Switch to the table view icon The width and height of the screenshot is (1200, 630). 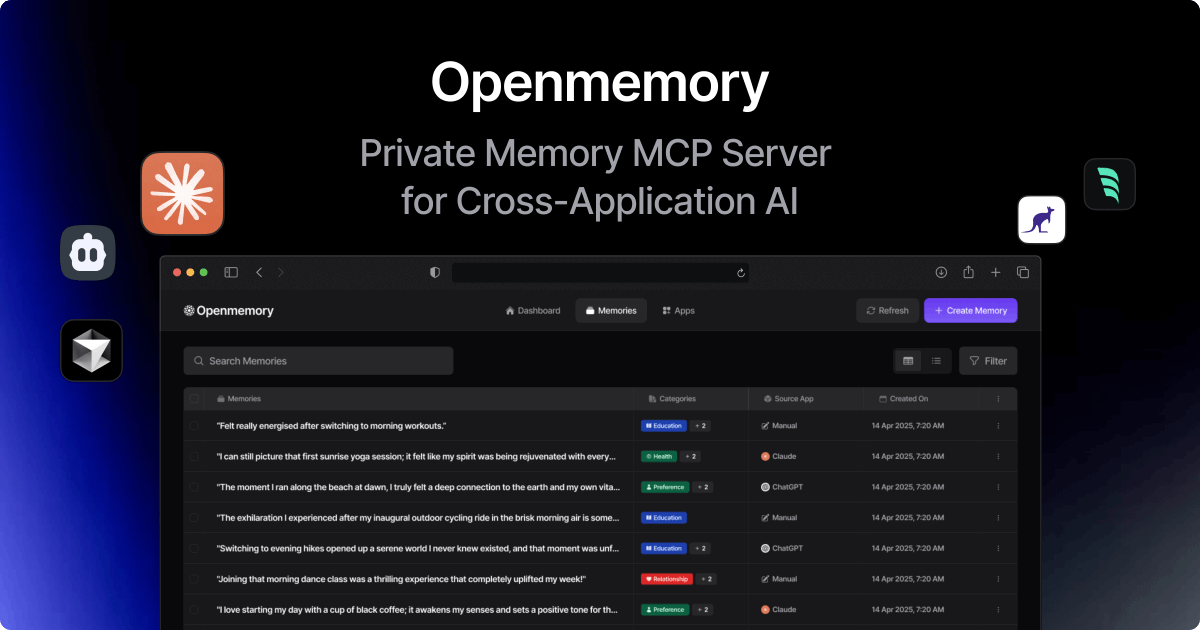point(908,361)
